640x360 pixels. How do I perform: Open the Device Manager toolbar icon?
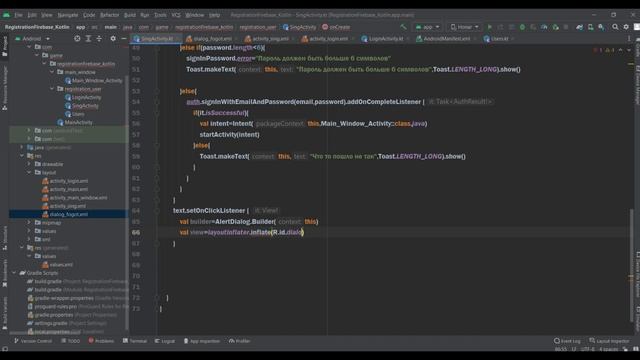(590, 27)
